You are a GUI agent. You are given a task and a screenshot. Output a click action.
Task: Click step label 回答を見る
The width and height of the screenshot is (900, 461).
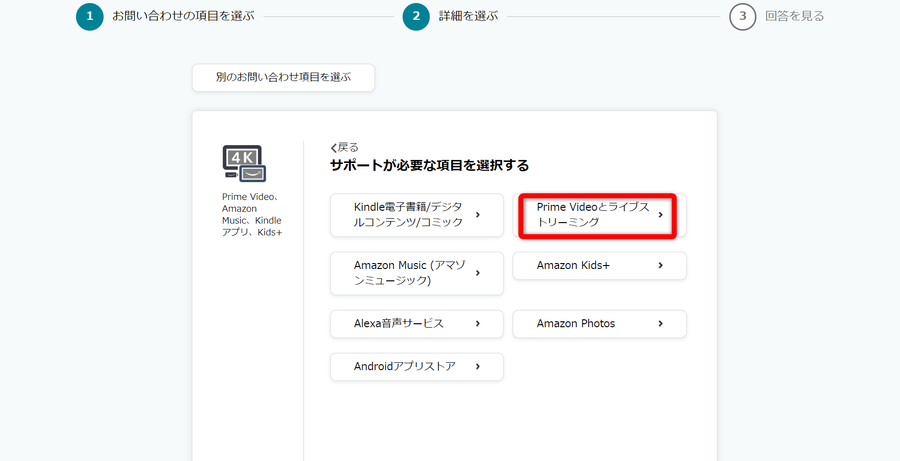[x=795, y=17]
